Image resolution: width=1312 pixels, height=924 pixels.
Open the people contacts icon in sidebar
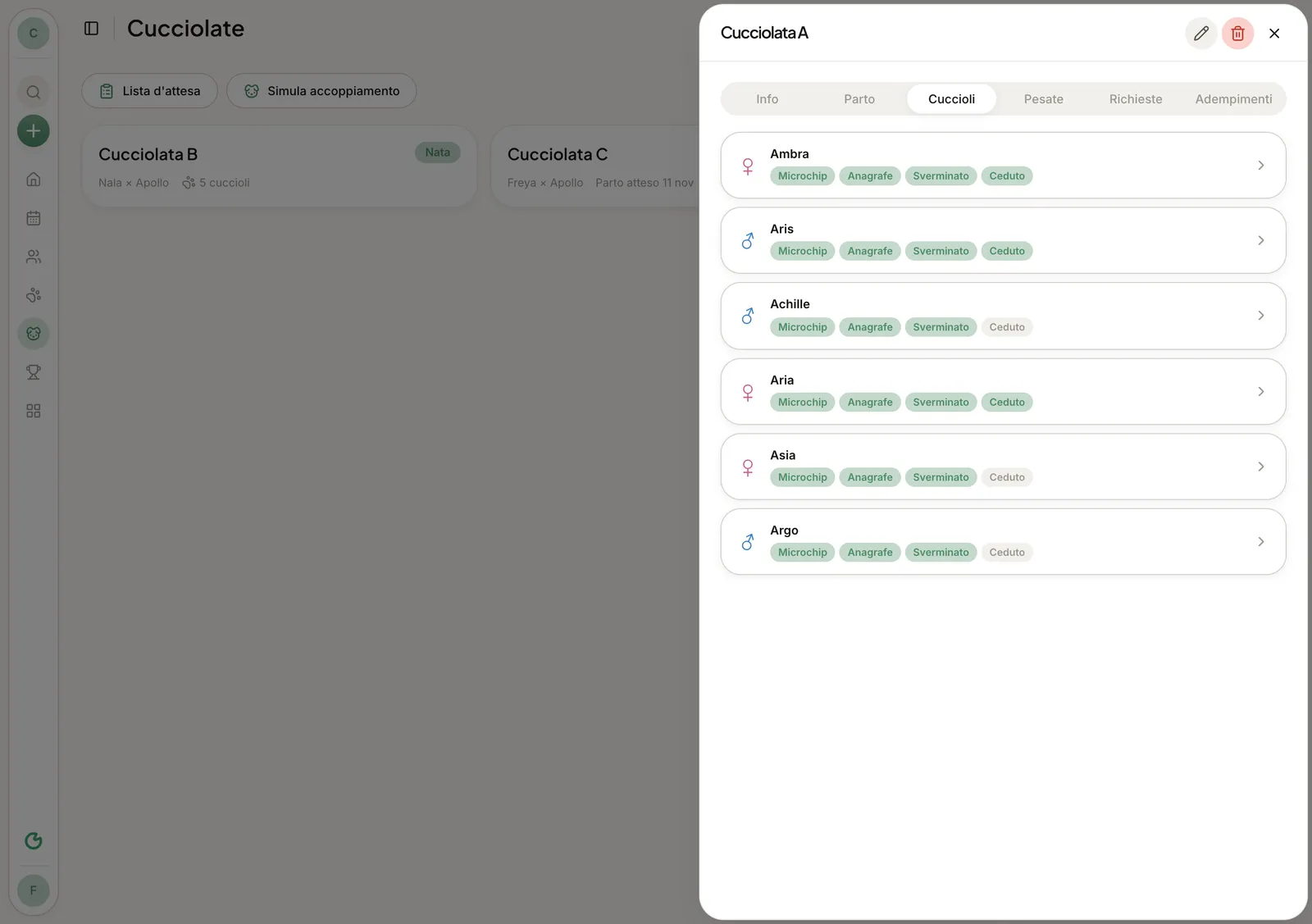pos(34,257)
